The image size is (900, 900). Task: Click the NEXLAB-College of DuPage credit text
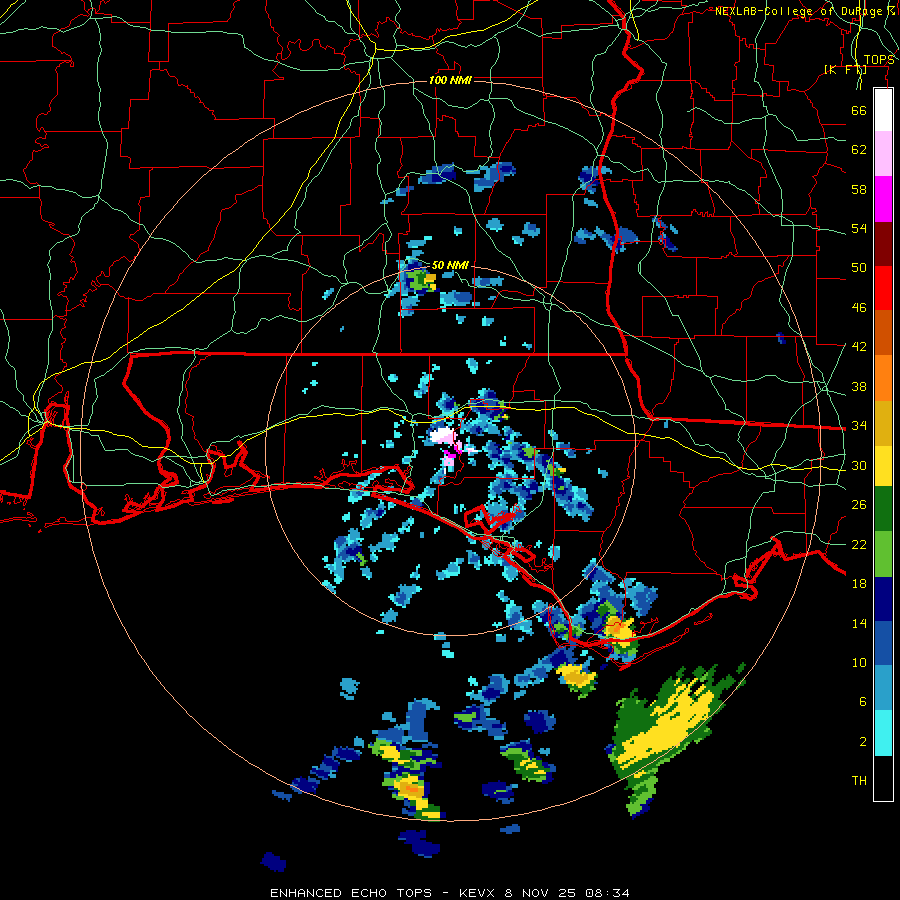(x=805, y=11)
